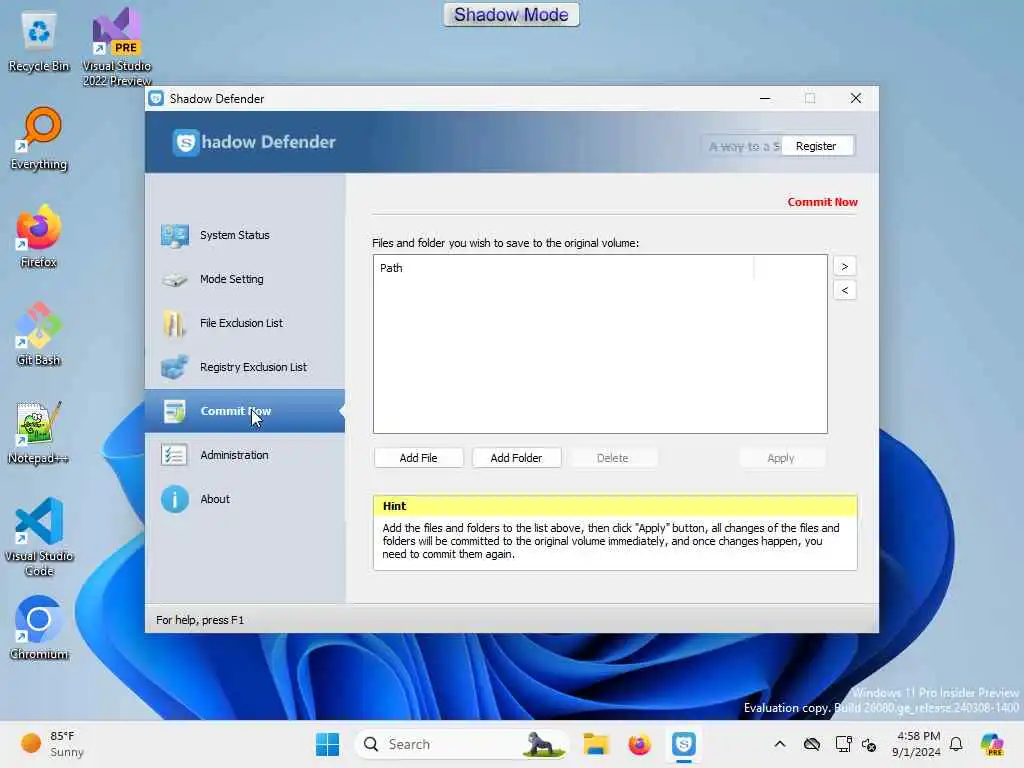The width and height of the screenshot is (1024, 768).
Task: Click the Administration checklist icon
Action: coord(175,455)
